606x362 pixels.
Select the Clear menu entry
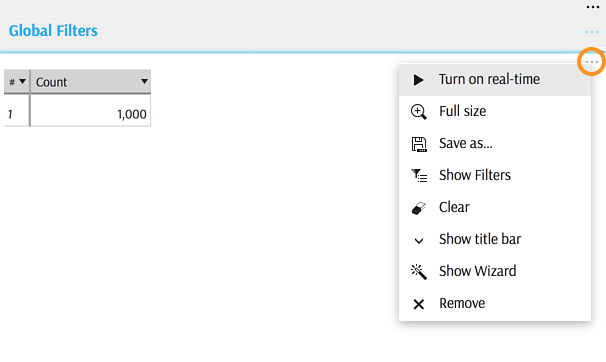[495, 207]
